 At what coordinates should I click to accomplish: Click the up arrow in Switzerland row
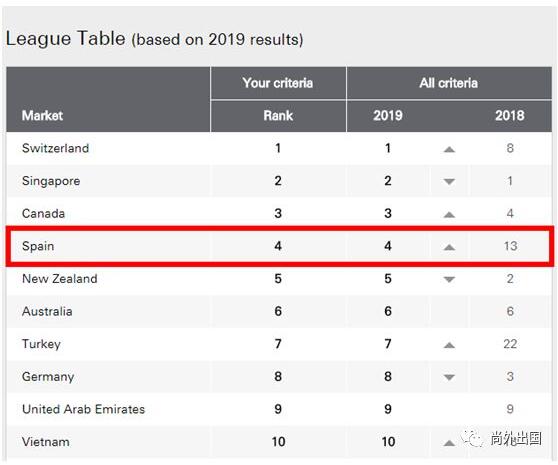pyautogui.click(x=449, y=149)
